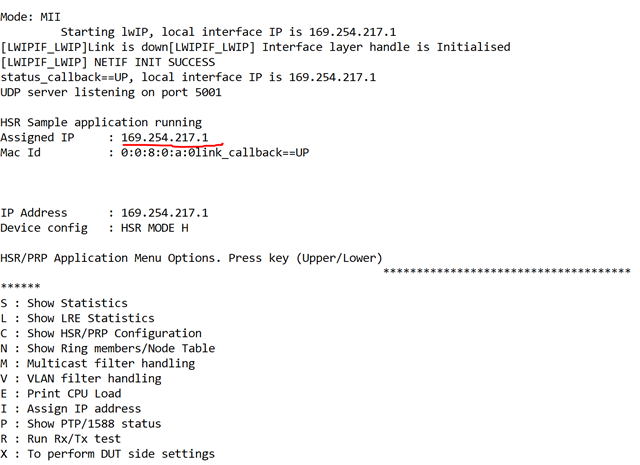Viewport: 640px width, 465px height.
Task: Select 'C : Show HSR/PRP Configuration' line
Action: (101, 333)
